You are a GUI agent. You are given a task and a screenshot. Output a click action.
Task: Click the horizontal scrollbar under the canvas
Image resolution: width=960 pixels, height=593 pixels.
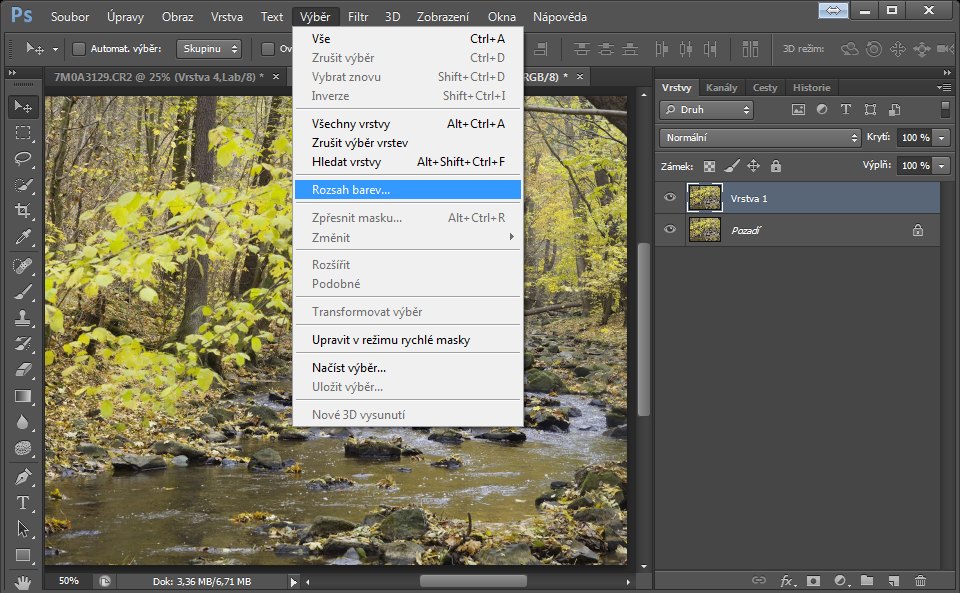tap(472, 580)
